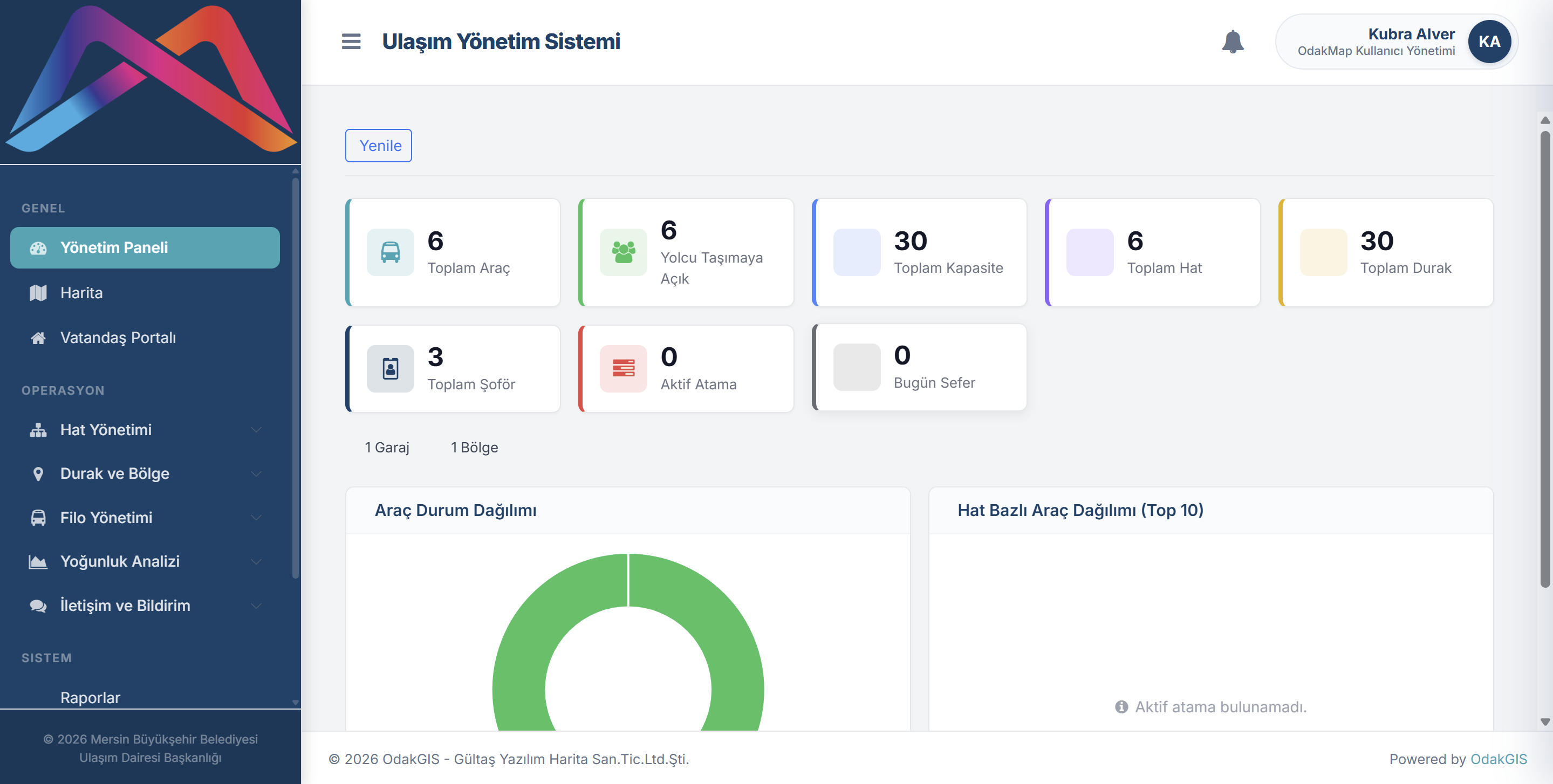Image resolution: width=1553 pixels, height=784 pixels.
Task: Click the Yönetim Paneli dashboard gauge icon
Action: coord(38,247)
